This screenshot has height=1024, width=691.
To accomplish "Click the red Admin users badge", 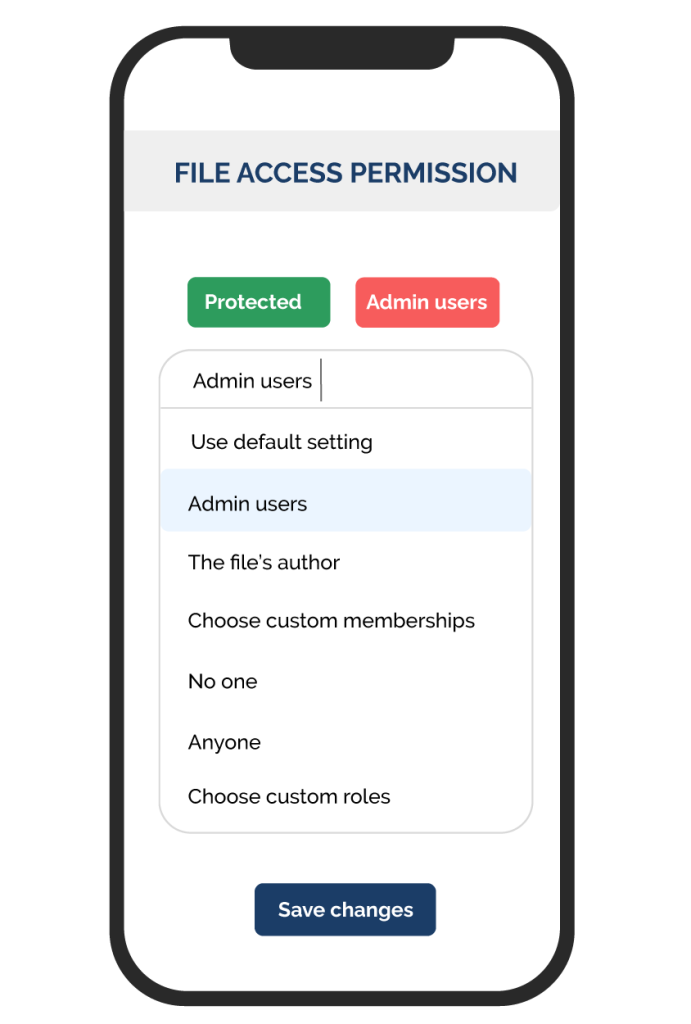I will (427, 302).
